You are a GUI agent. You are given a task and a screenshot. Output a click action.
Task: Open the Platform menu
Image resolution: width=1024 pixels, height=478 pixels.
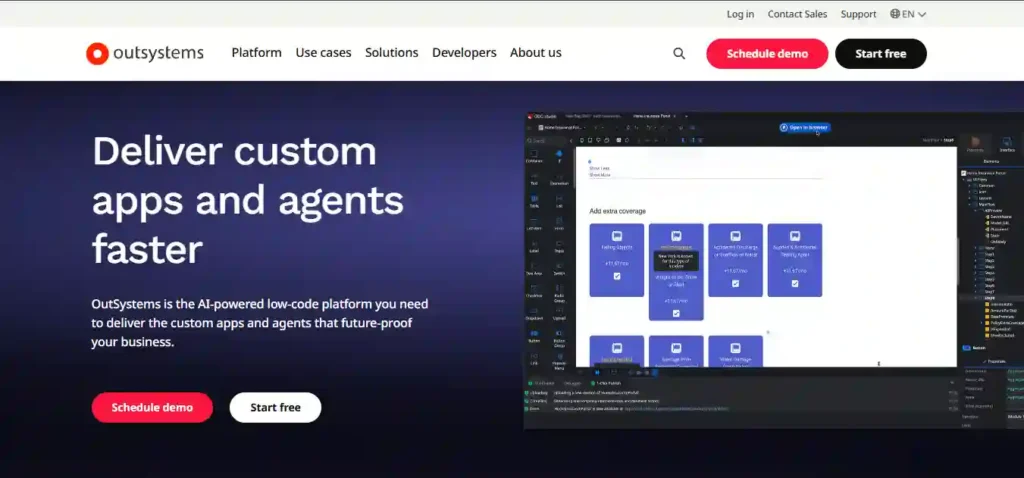(257, 53)
